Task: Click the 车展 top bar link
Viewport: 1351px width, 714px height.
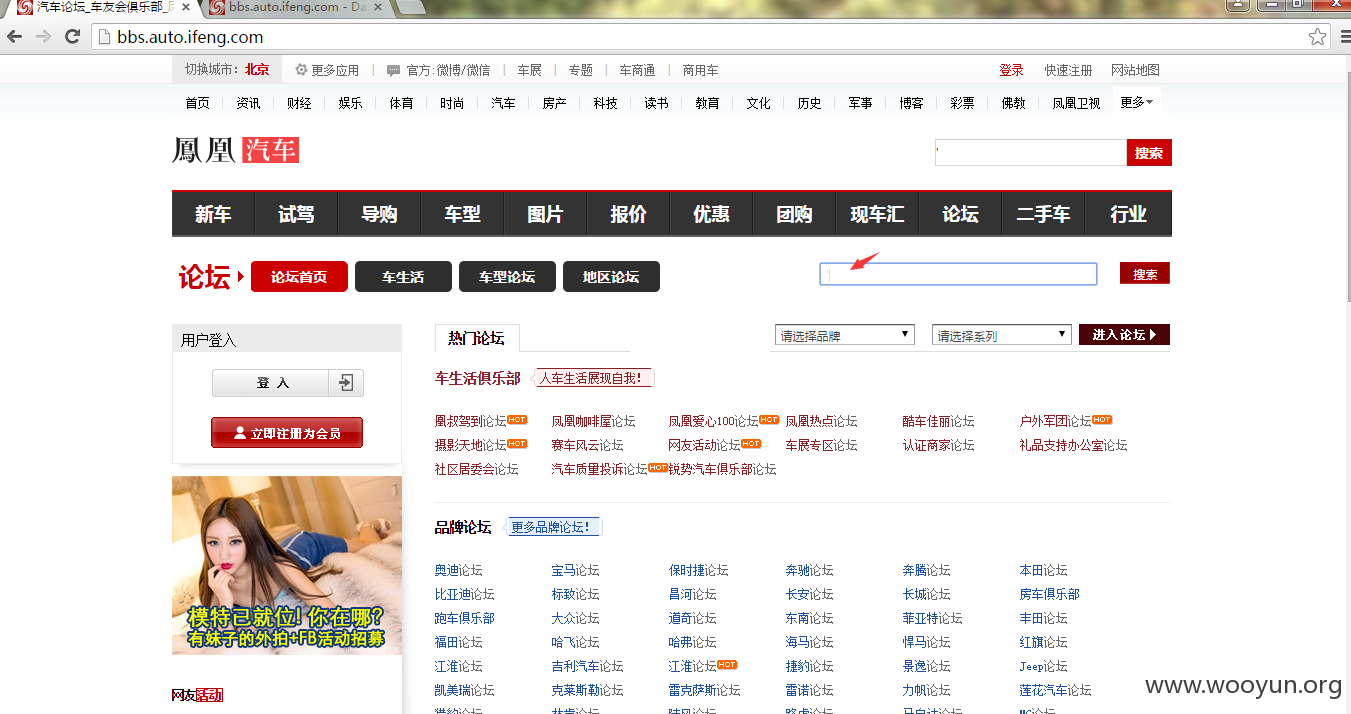Action: (529, 70)
